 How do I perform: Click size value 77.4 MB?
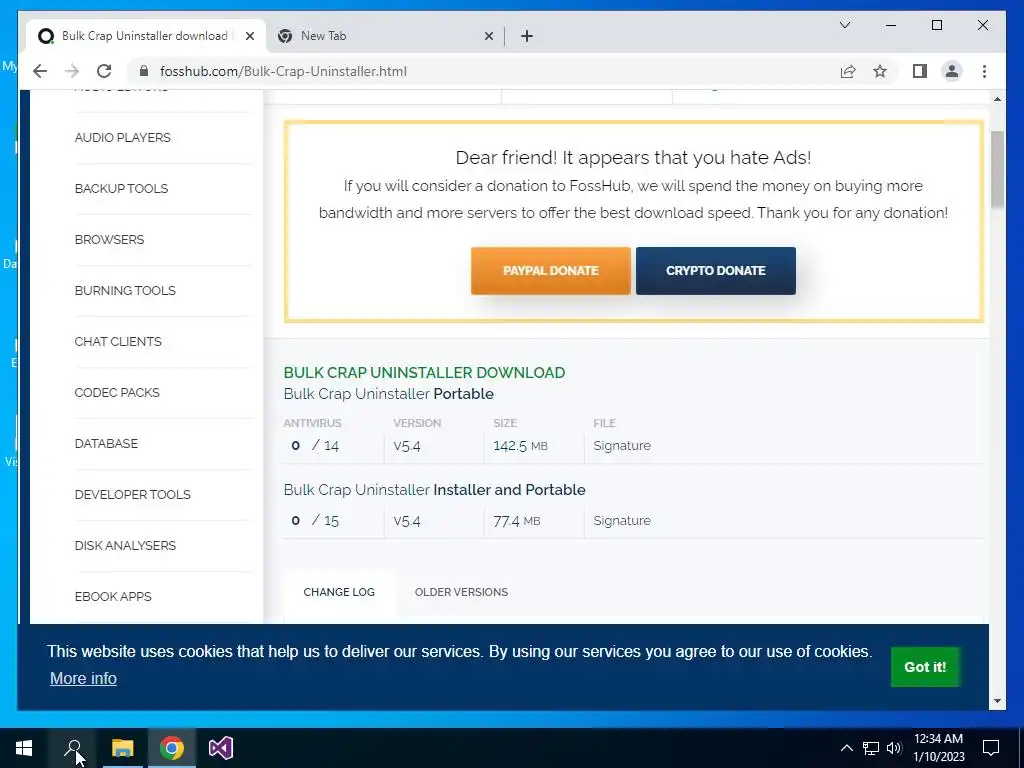click(x=517, y=520)
